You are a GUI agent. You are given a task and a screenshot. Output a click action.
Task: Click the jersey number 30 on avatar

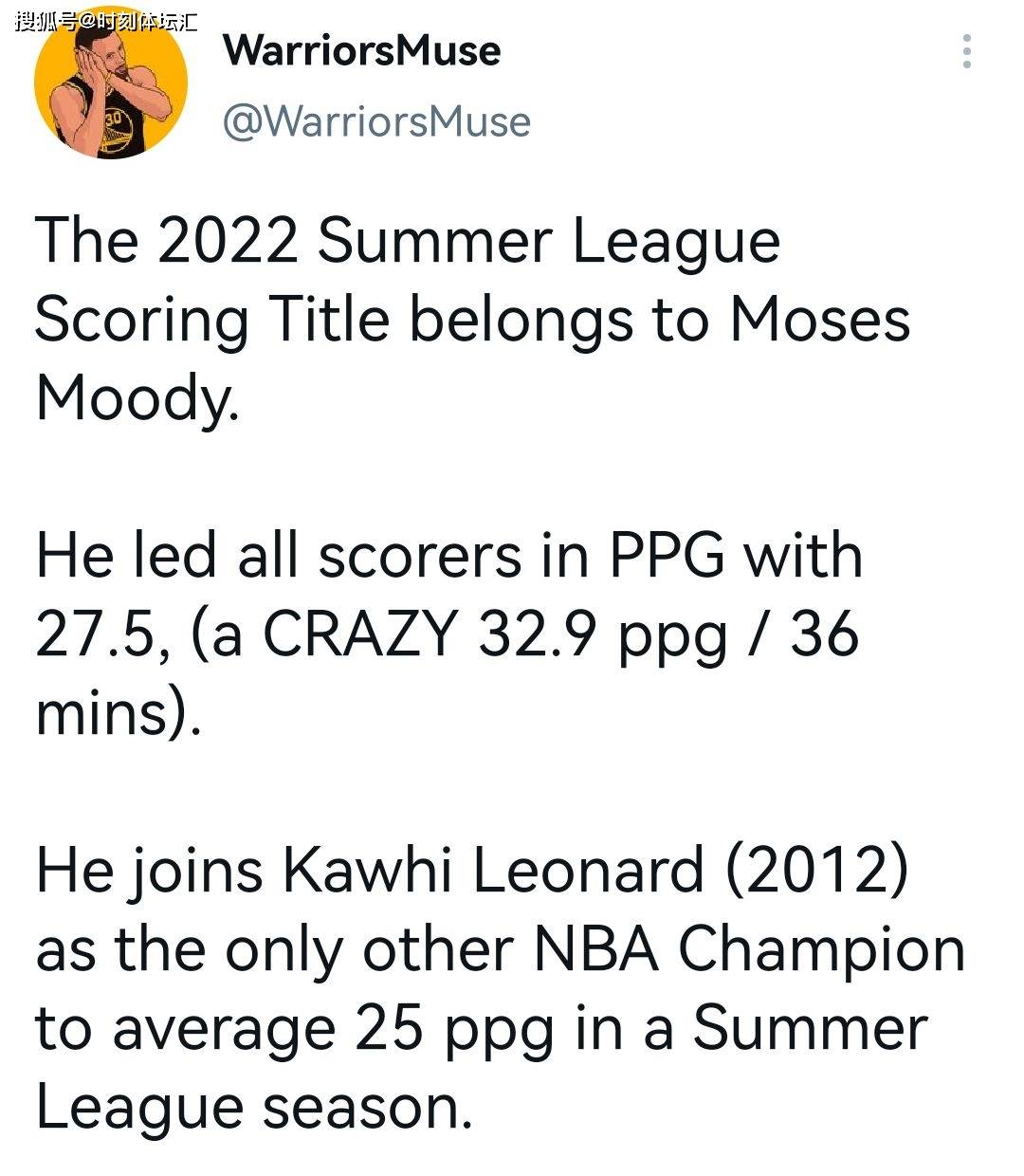pyautogui.click(x=113, y=119)
